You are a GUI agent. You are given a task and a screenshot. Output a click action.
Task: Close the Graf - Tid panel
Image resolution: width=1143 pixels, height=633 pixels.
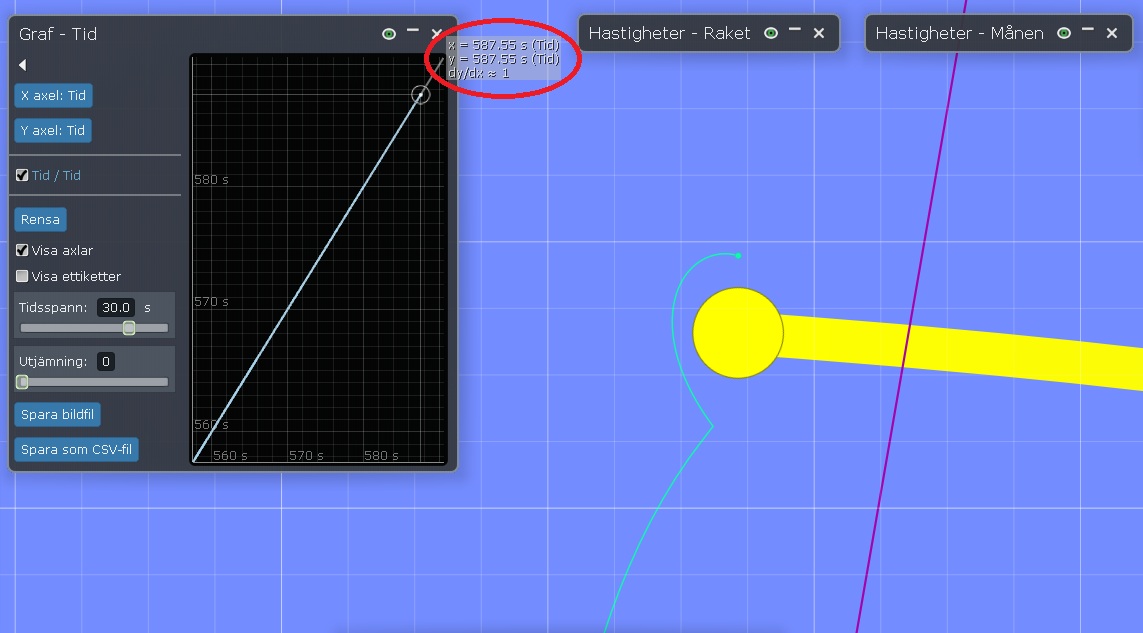tap(437, 34)
